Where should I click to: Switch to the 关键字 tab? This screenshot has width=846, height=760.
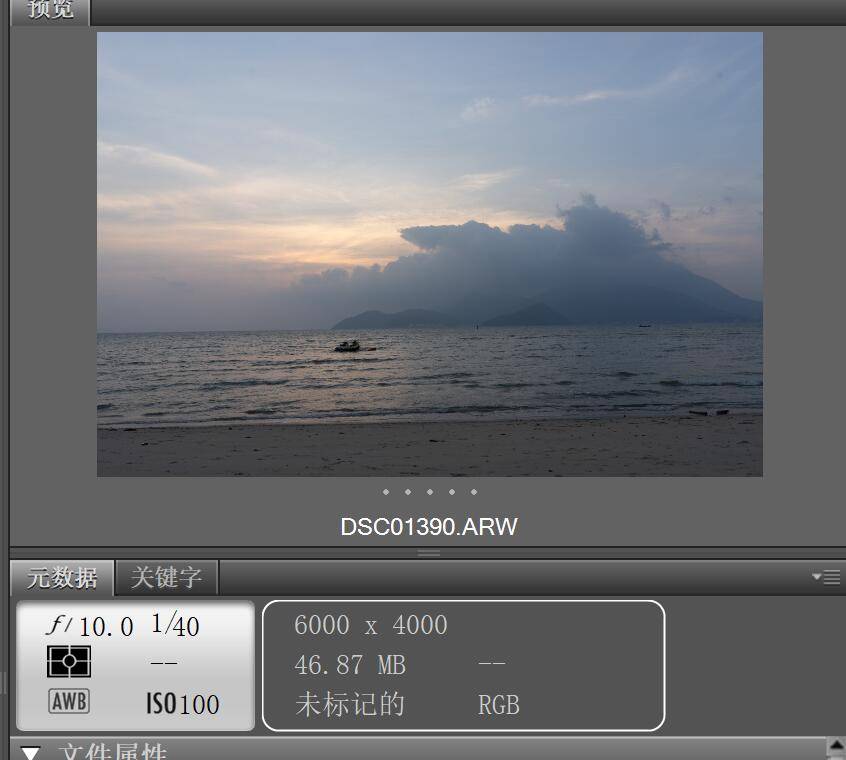pyautogui.click(x=166, y=577)
